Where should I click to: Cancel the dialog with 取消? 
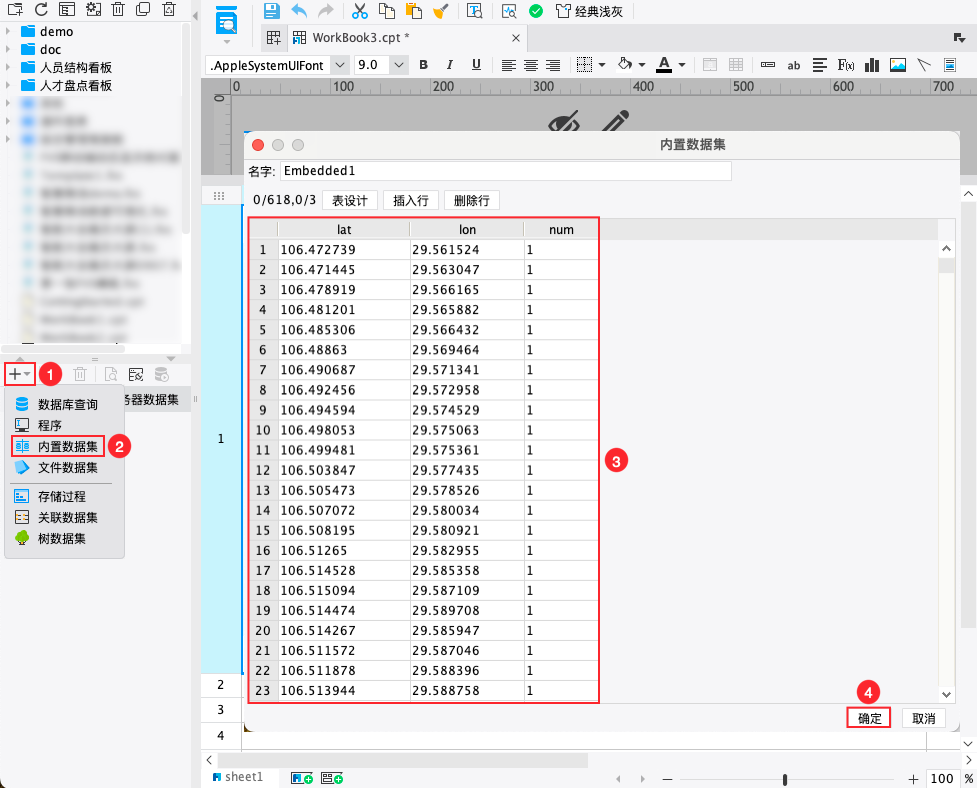pyautogui.click(x=923, y=718)
